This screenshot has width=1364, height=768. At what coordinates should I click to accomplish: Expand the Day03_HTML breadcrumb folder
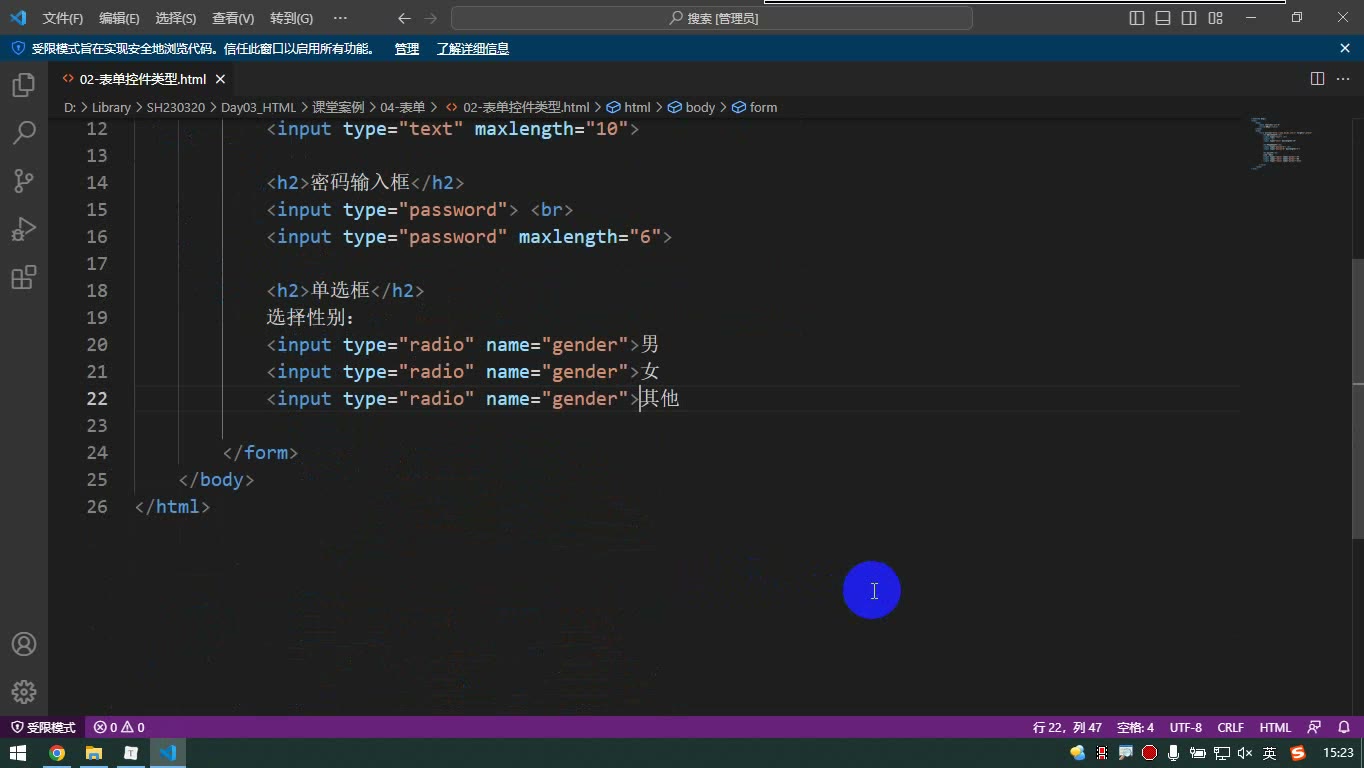pos(258,107)
